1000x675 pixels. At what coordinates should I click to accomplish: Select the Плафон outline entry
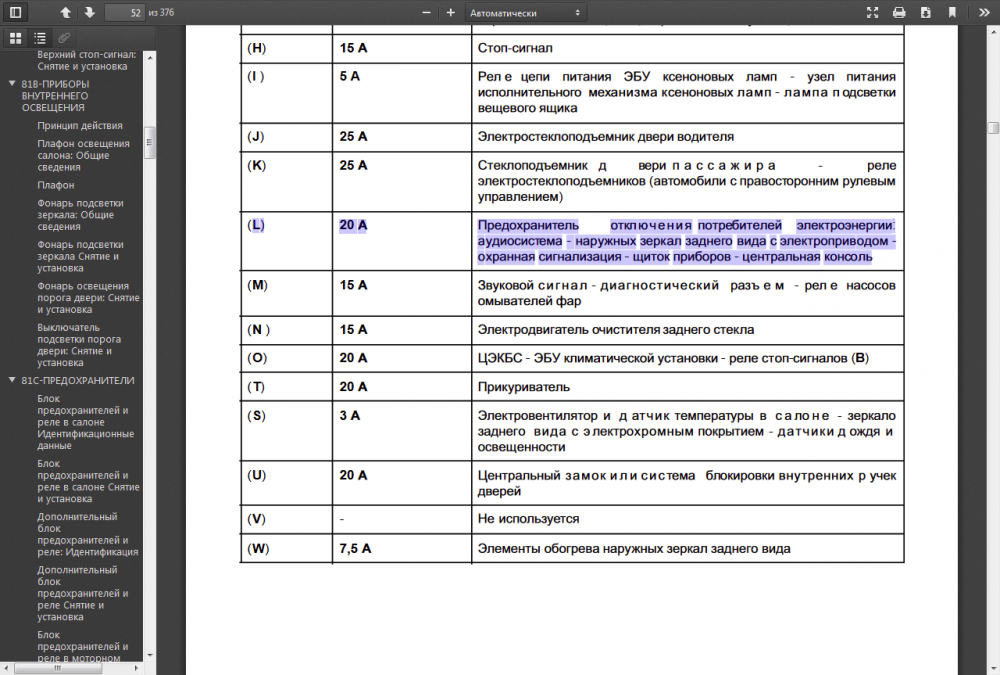tap(55, 185)
